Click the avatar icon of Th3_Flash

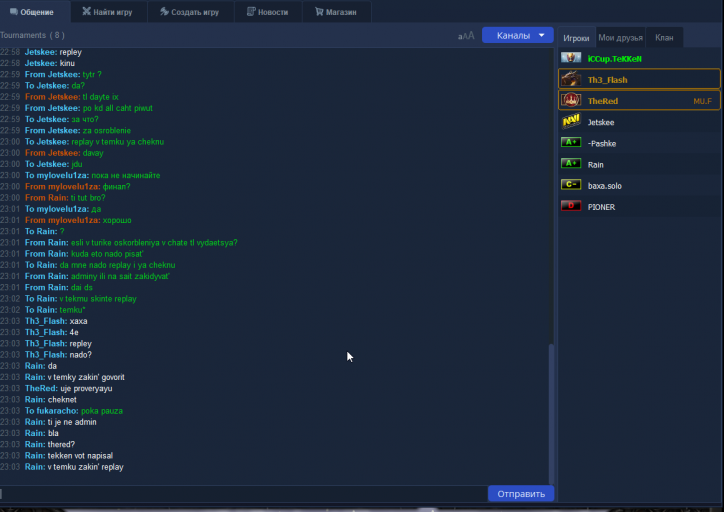click(571, 79)
